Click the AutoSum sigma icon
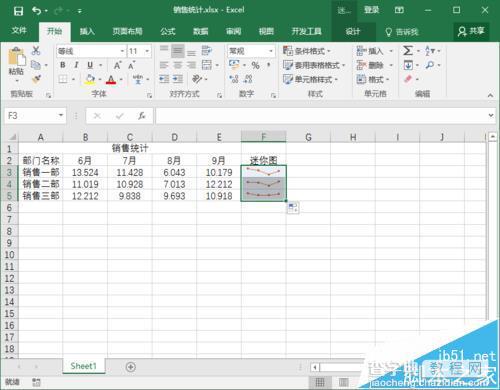 pos(407,51)
